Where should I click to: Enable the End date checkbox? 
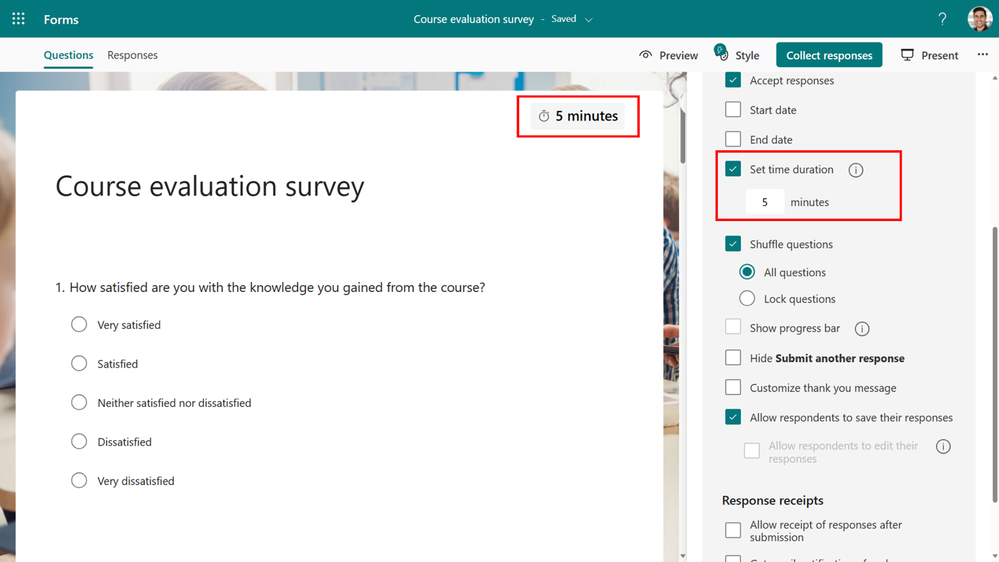(733, 139)
